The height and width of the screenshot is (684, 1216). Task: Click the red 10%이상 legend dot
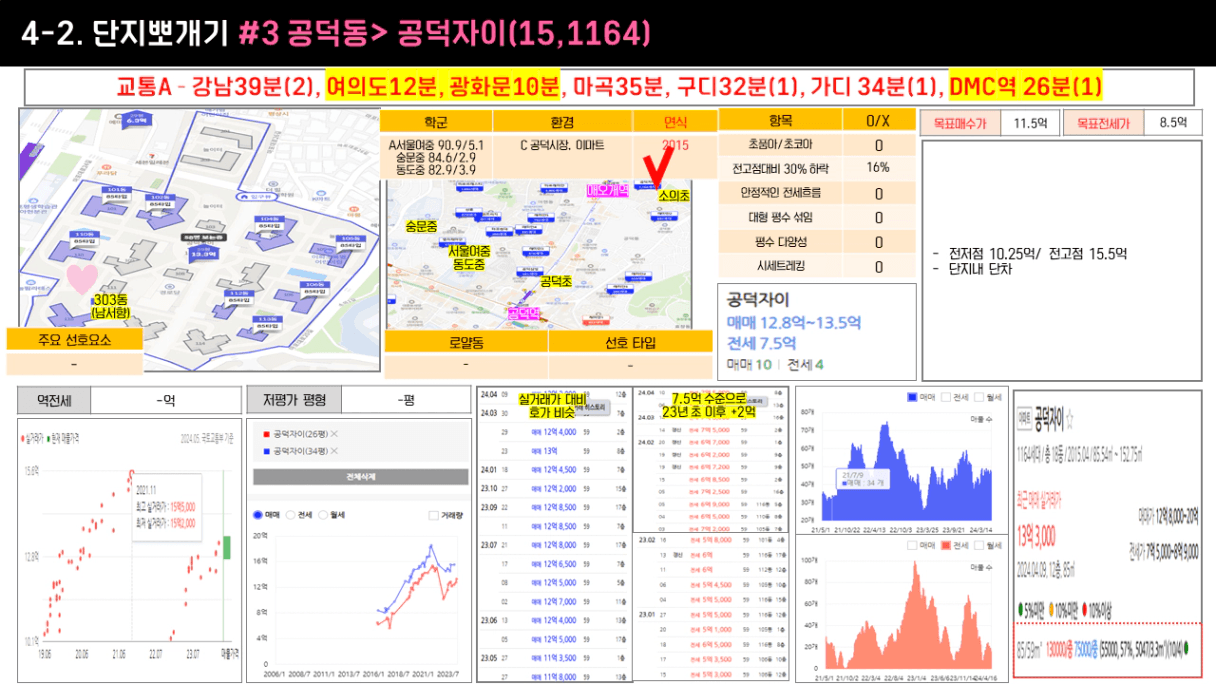coord(1084,611)
